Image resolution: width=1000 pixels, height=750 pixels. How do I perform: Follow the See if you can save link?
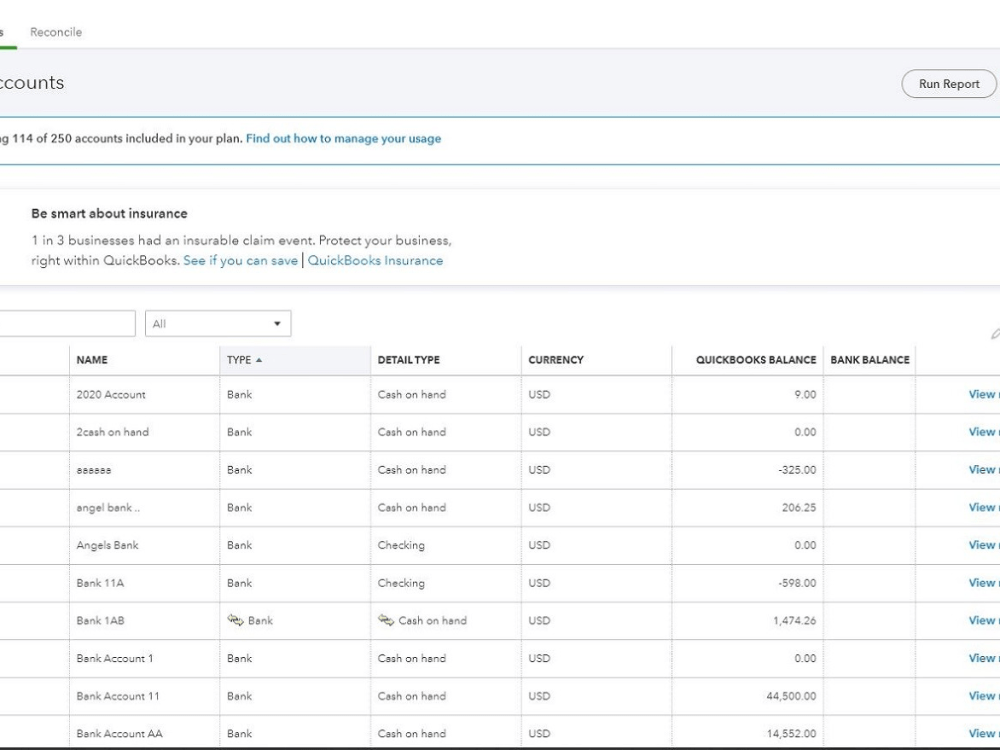[x=240, y=260]
